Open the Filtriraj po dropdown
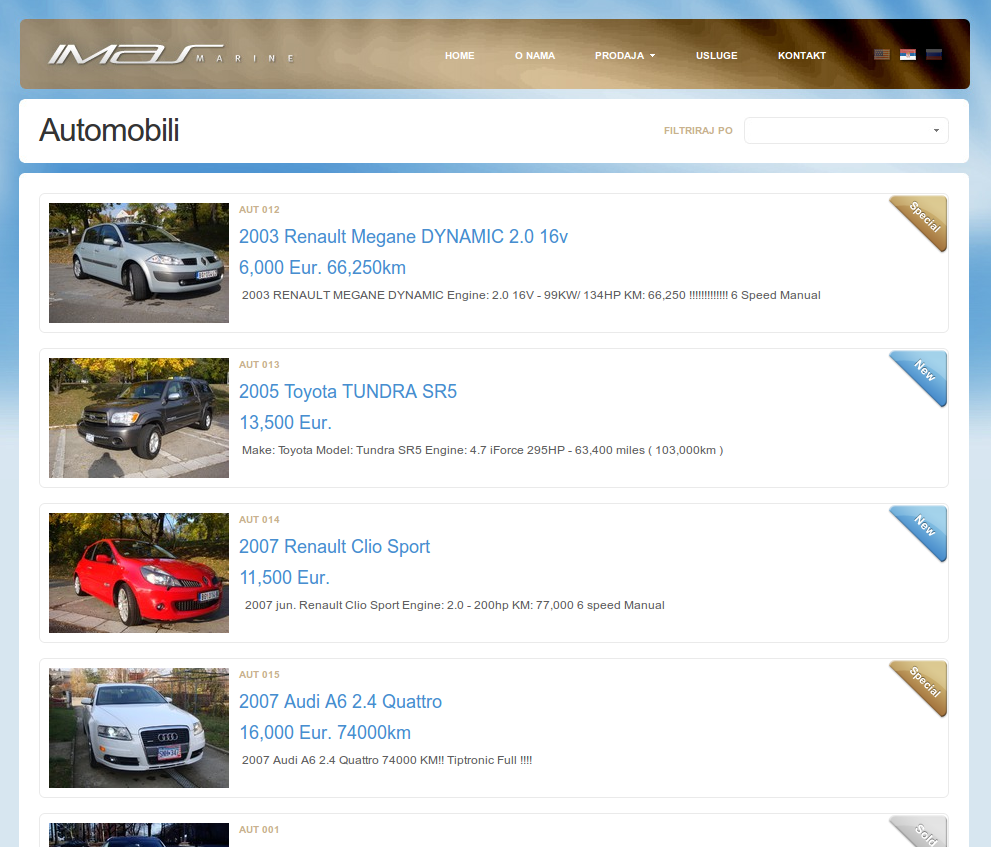Screen dimensions: 991x847 point(846,130)
